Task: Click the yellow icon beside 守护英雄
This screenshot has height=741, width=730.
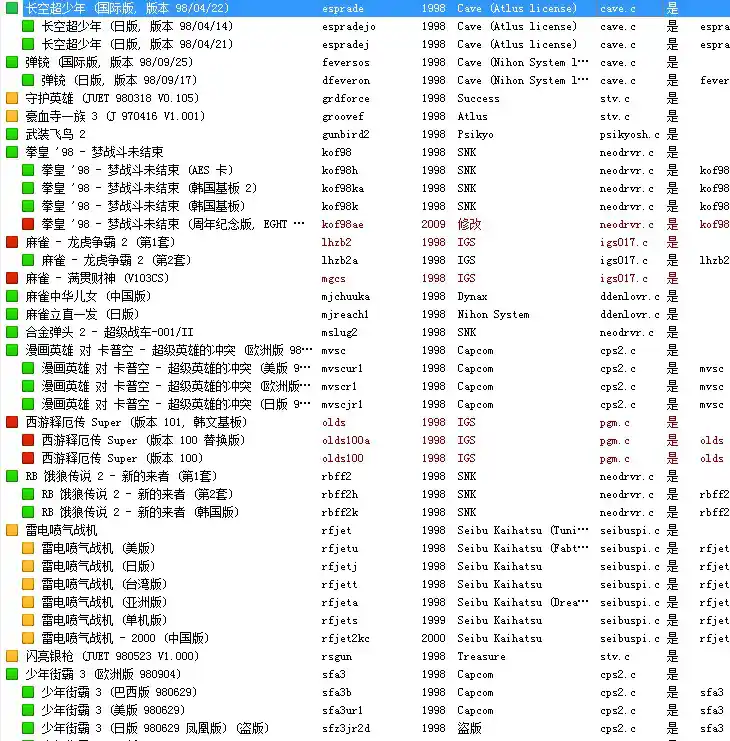Action: pyautogui.click(x=12, y=99)
